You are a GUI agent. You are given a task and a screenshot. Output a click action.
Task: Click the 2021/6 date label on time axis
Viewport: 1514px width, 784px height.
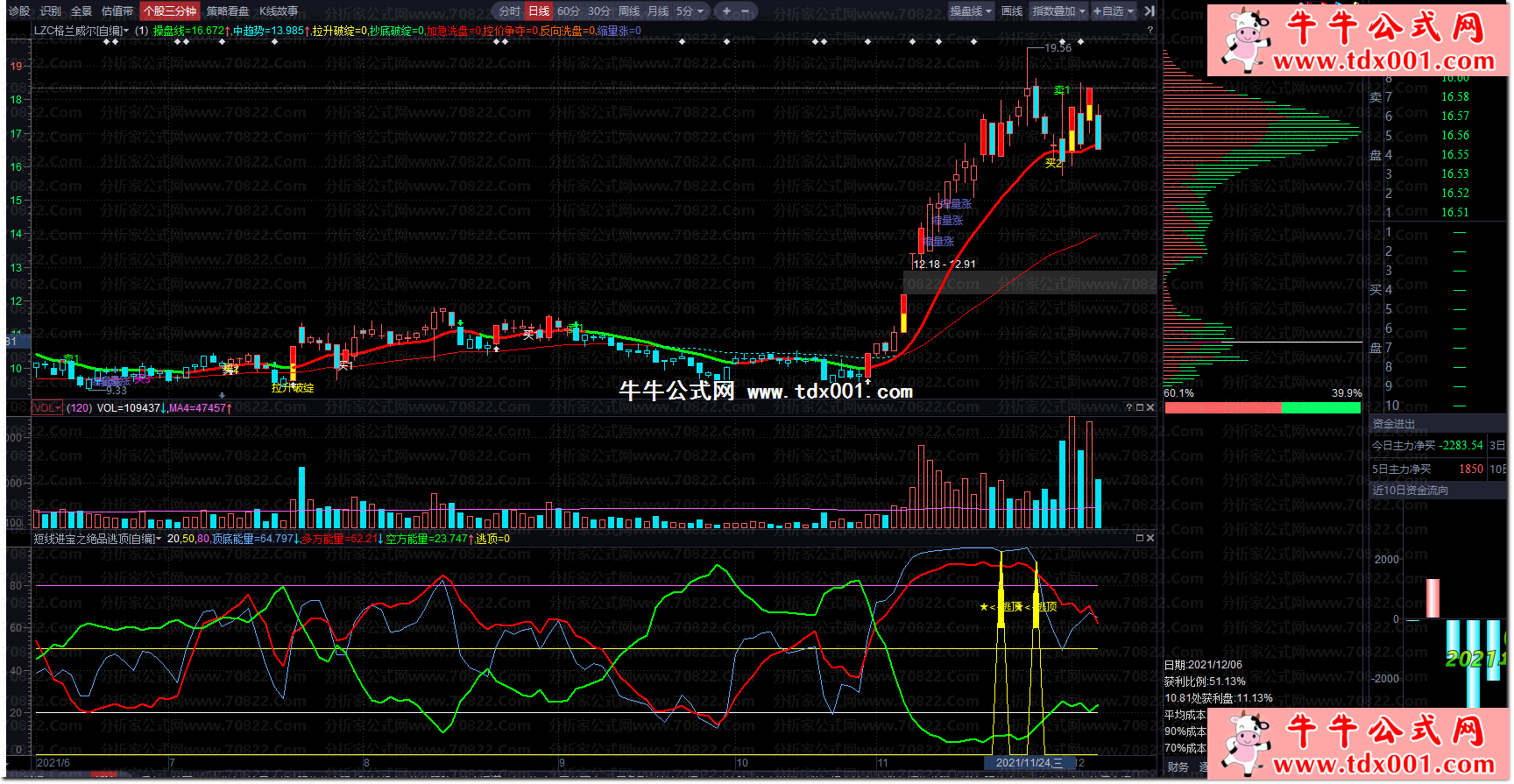(53, 763)
